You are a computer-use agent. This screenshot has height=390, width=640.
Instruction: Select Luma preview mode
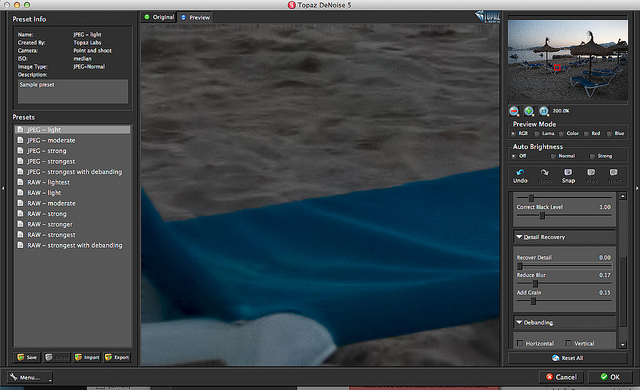[x=537, y=134]
